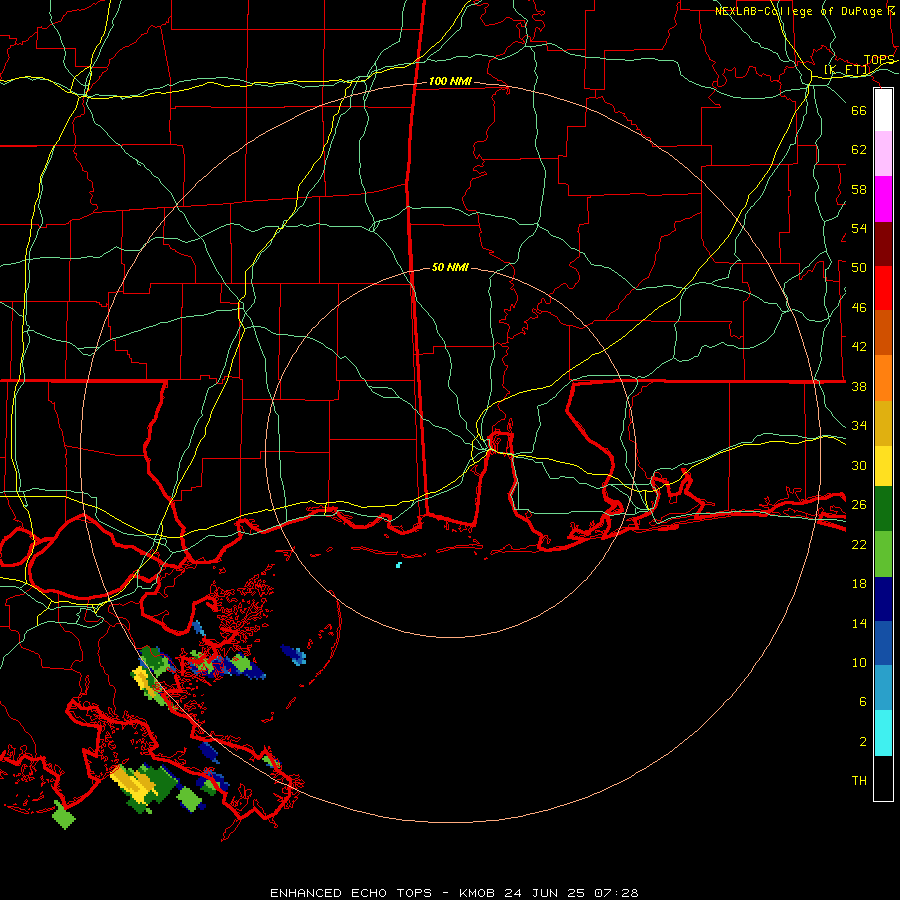Image resolution: width=900 pixels, height=900 pixels.
Task: Click the green diamond-shaped echo at bottom left
Action: click(x=64, y=816)
